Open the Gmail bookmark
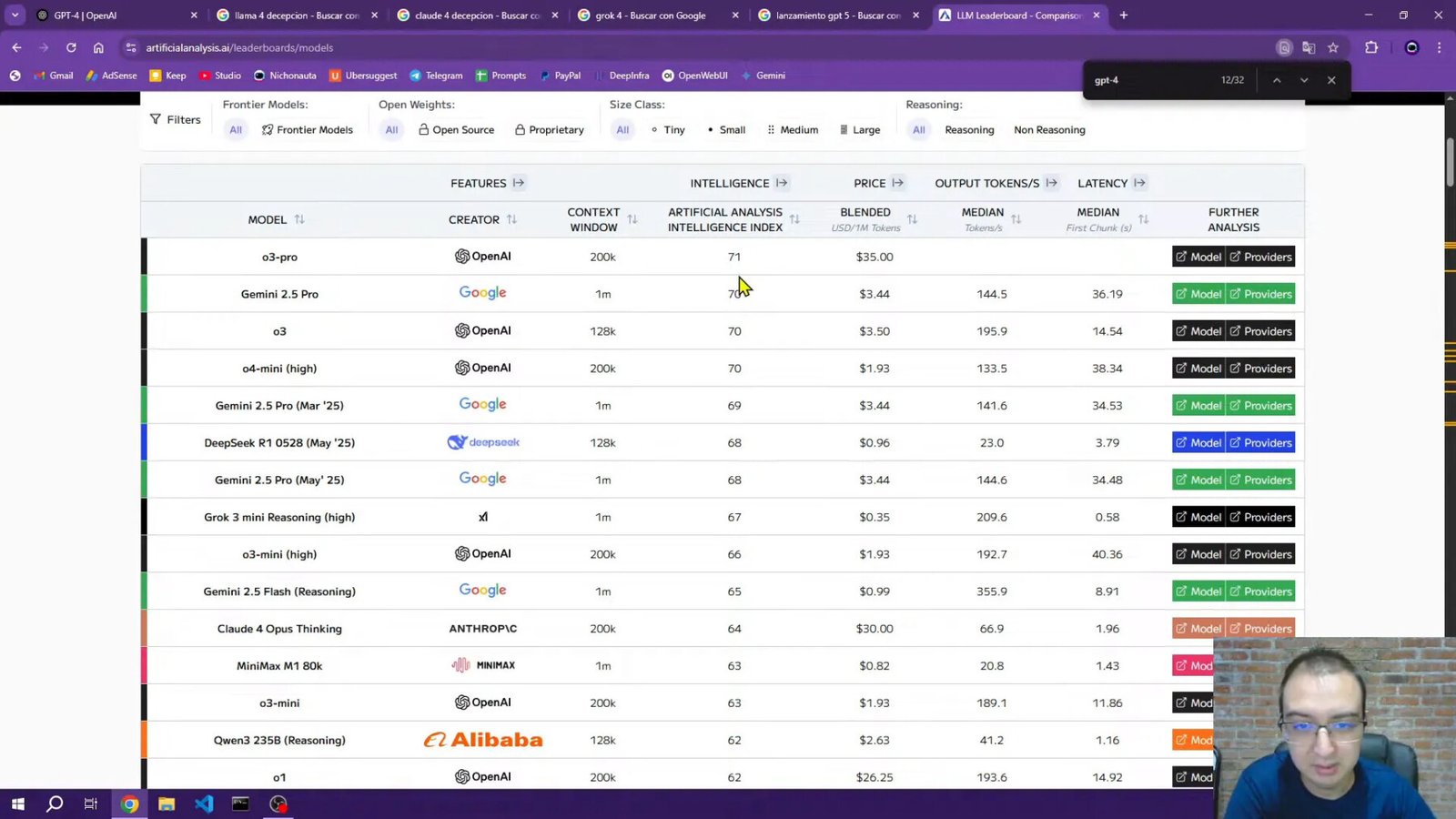 [x=54, y=76]
